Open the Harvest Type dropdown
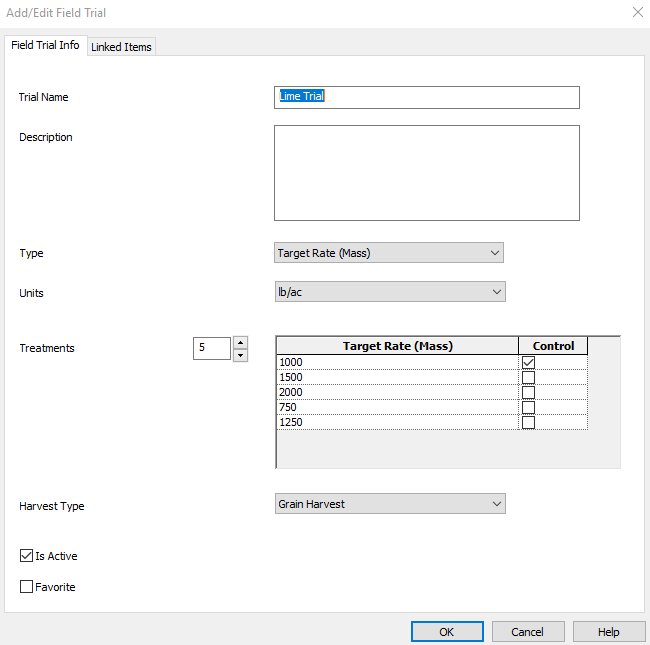The height and width of the screenshot is (645, 650). coord(389,504)
